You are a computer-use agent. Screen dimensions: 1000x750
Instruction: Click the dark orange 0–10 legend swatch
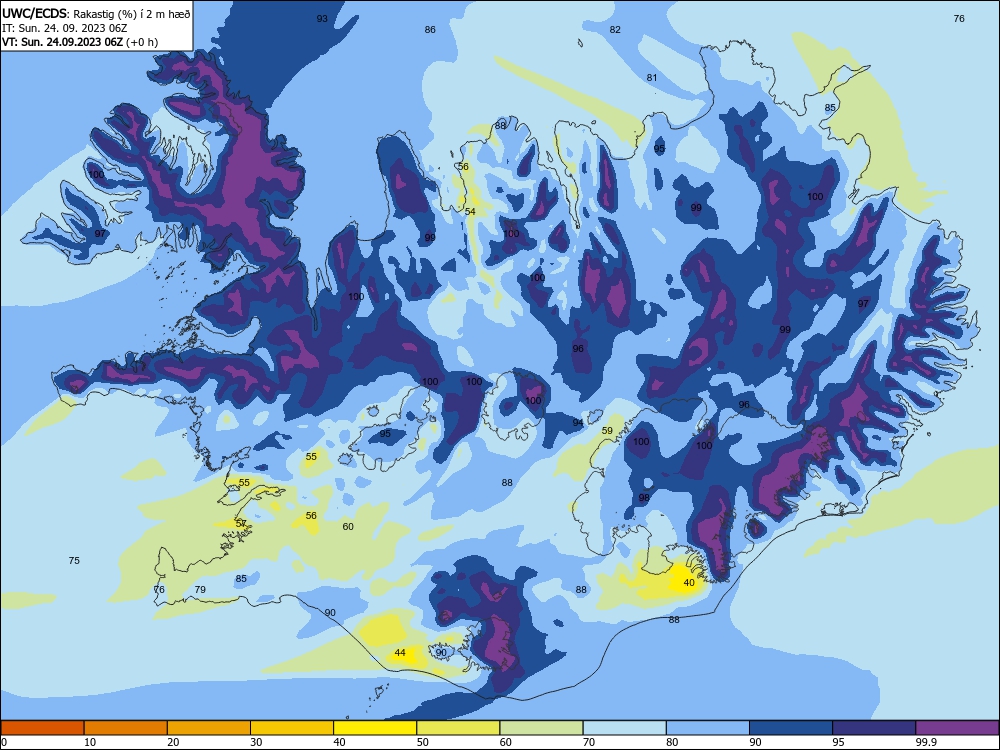tap(42, 728)
